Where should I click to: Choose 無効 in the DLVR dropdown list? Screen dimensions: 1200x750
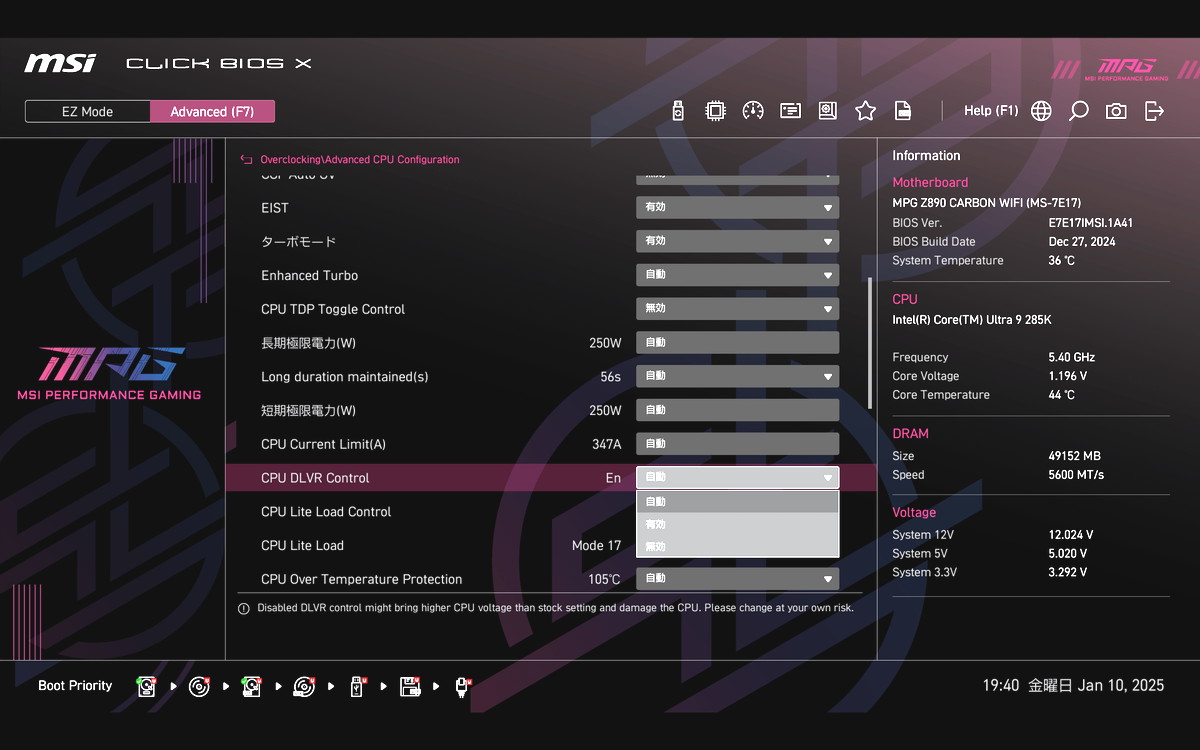[x=737, y=546]
